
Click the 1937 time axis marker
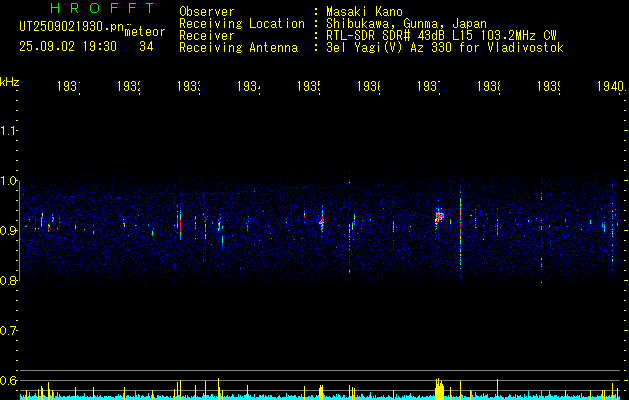point(429,86)
